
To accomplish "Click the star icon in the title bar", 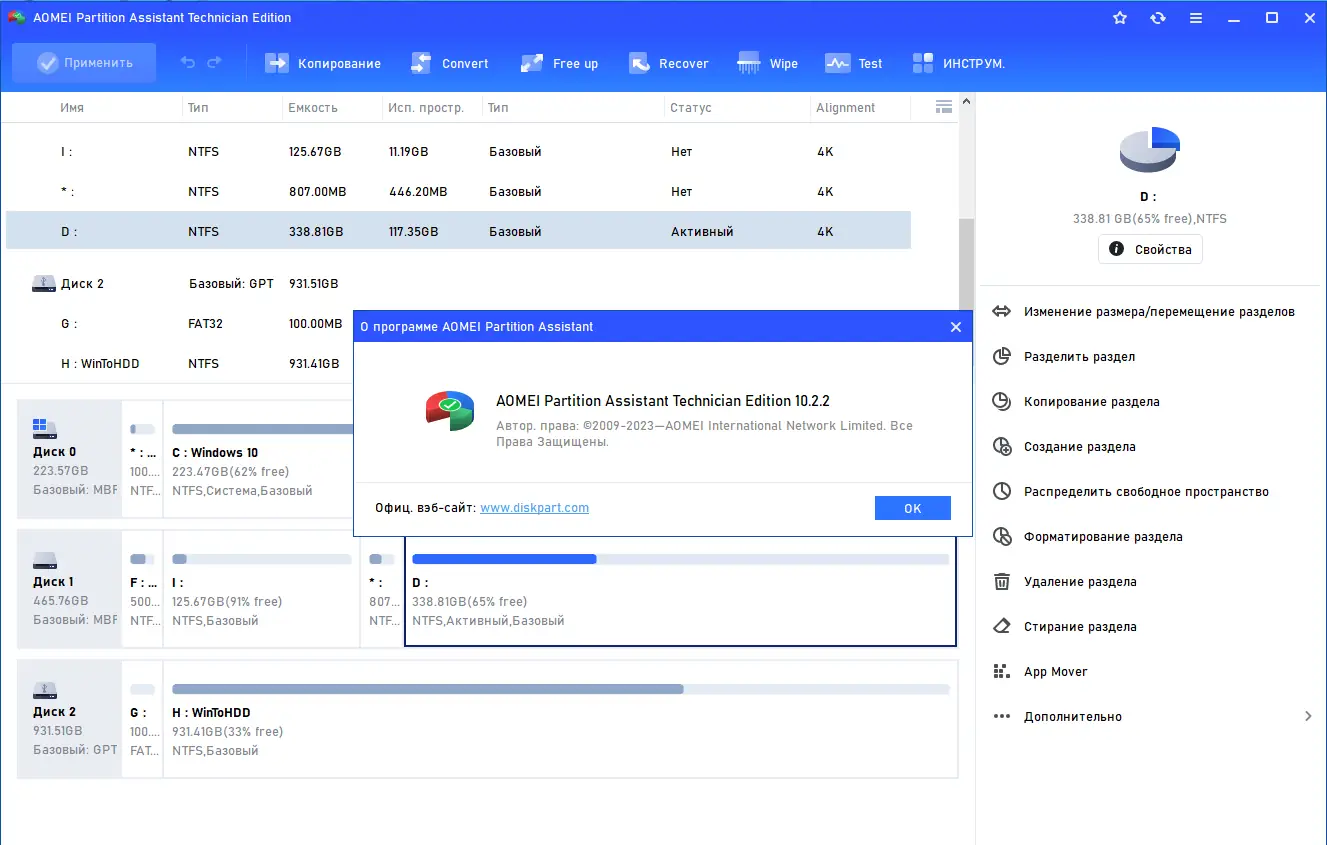I will (1120, 18).
